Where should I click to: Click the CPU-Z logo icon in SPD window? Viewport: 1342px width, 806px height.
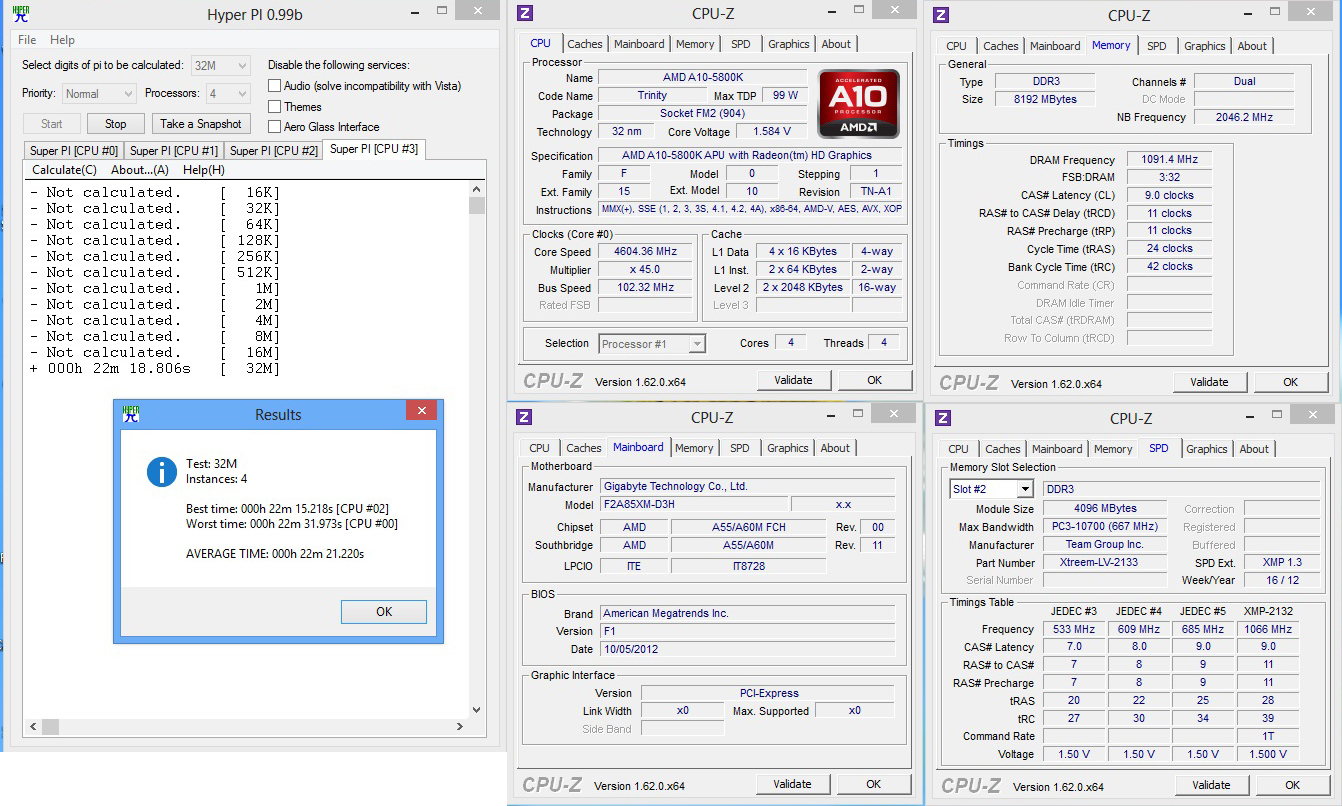pyautogui.click(x=943, y=418)
